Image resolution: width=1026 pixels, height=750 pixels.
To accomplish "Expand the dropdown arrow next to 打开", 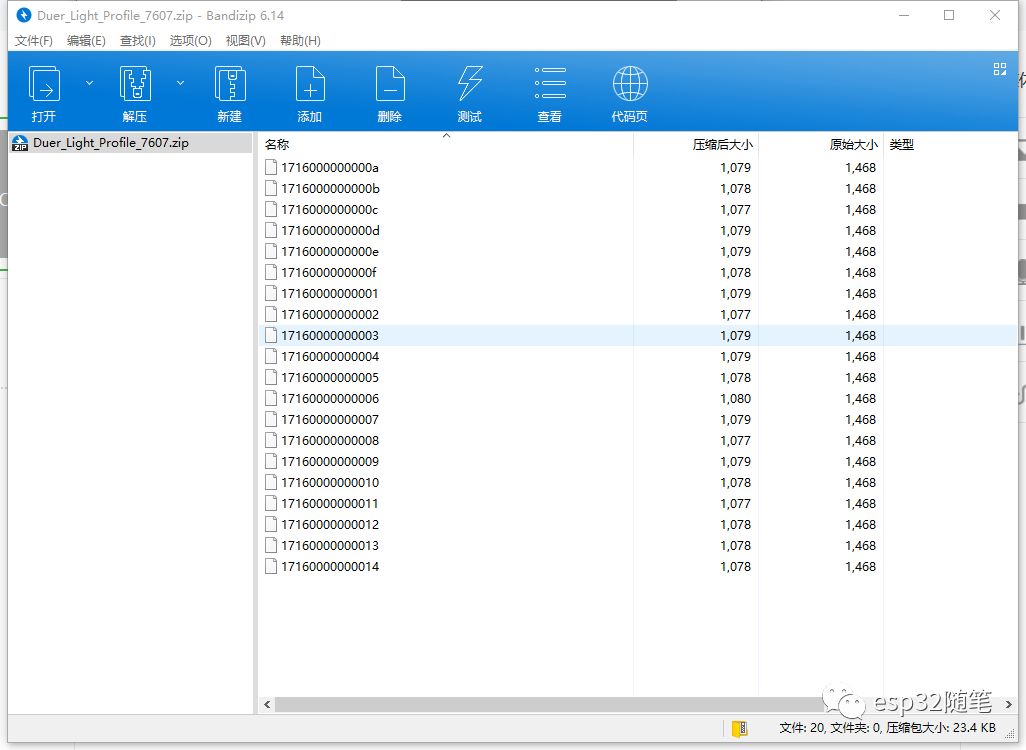I will [x=90, y=83].
